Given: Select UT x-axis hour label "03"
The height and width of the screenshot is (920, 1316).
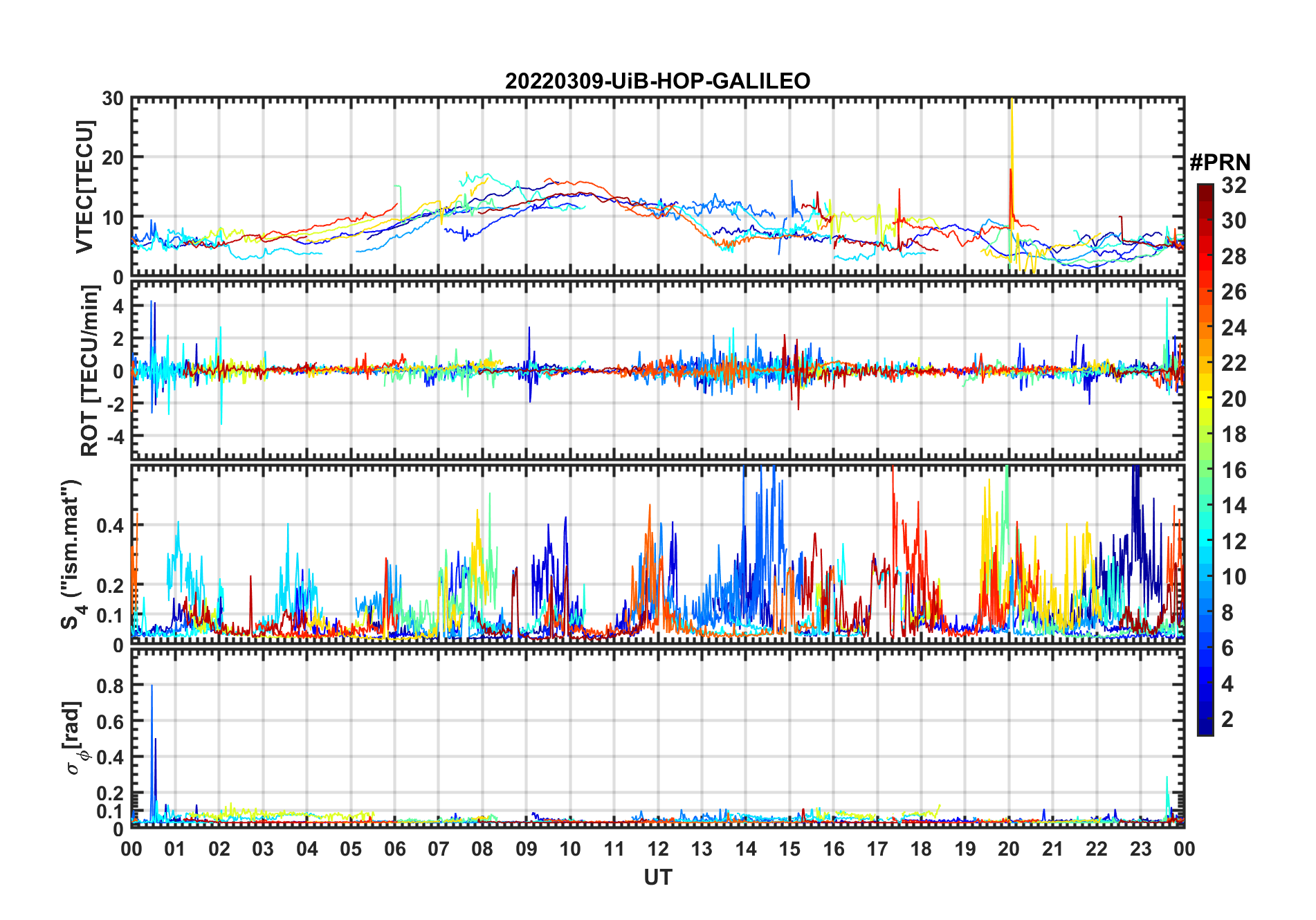Looking at the screenshot, I should [264, 849].
